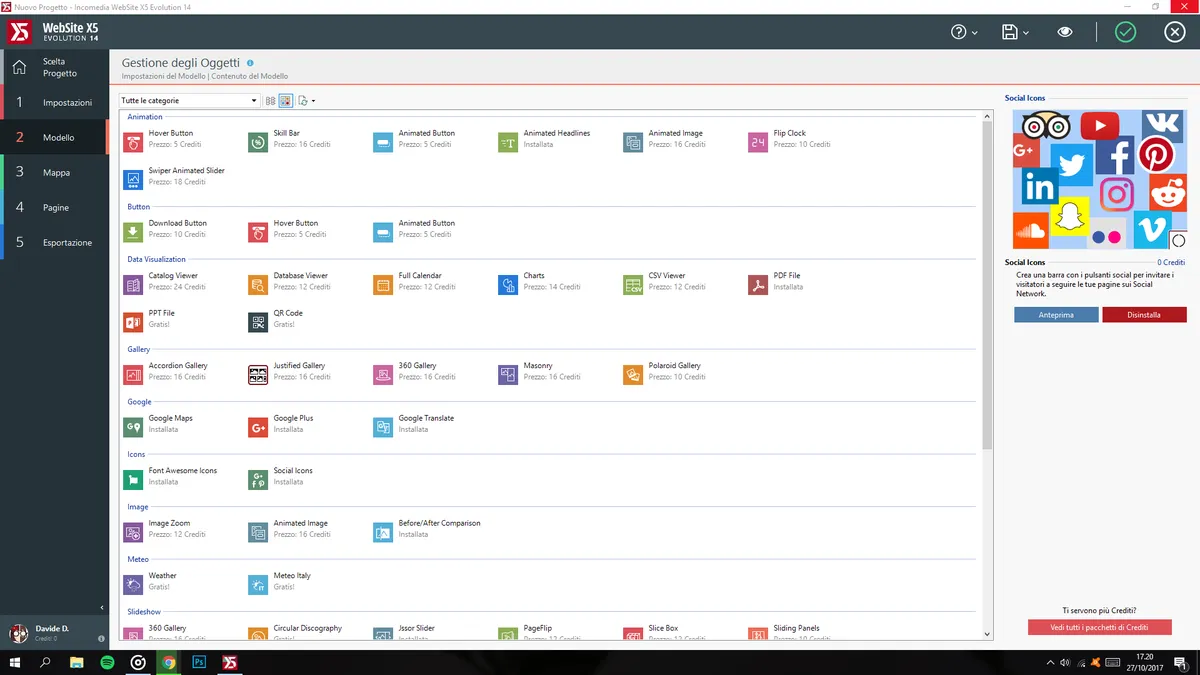Open the Tutte le categorie dropdown
The width and height of the screenshot is (1200, 675).
[189, 101]
